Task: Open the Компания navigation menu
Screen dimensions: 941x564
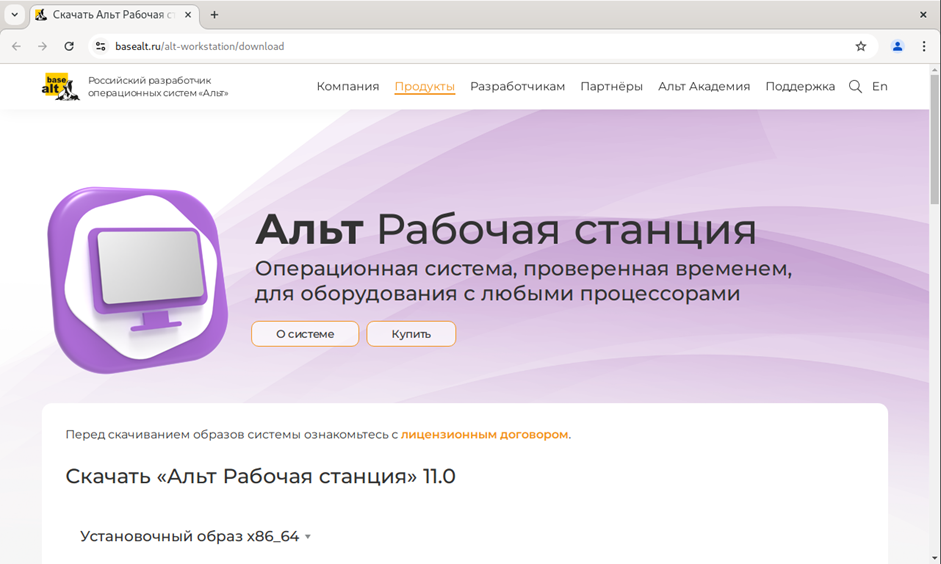Action: pos(347,87)
